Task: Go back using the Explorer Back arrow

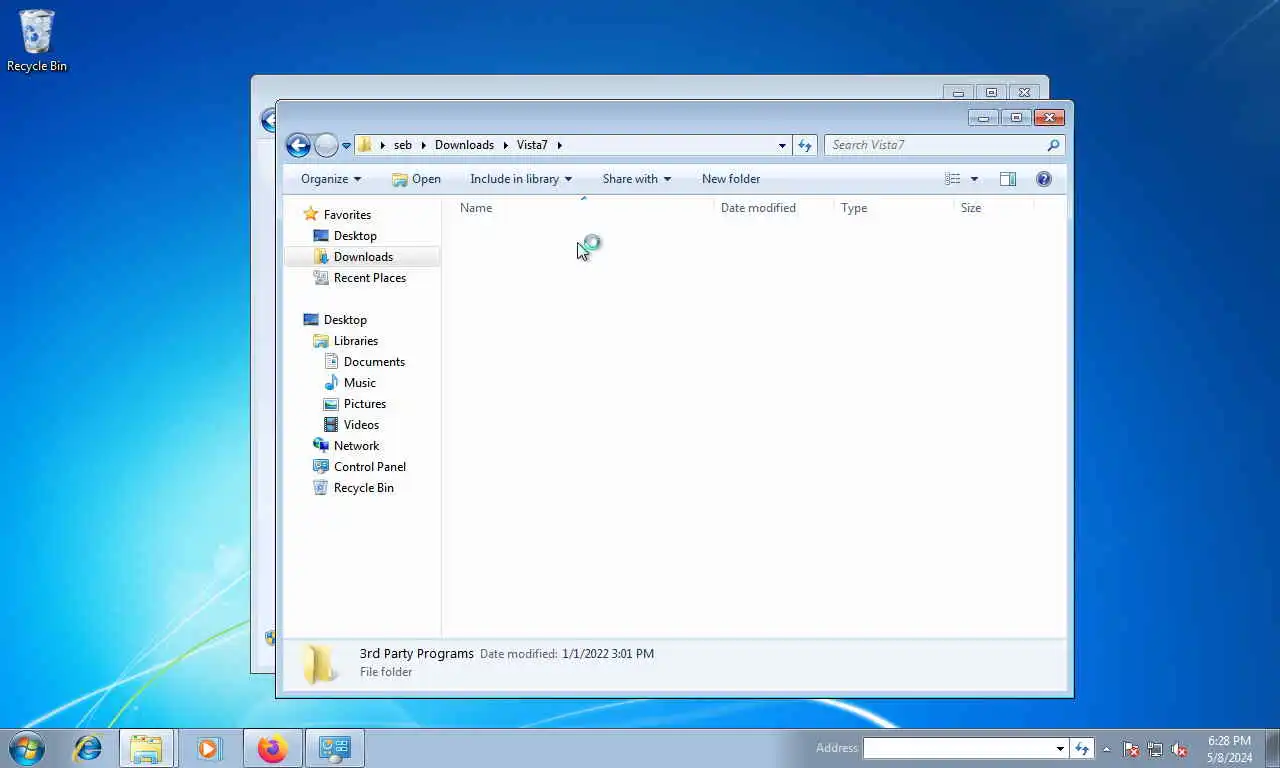Action: coord(298,145)
